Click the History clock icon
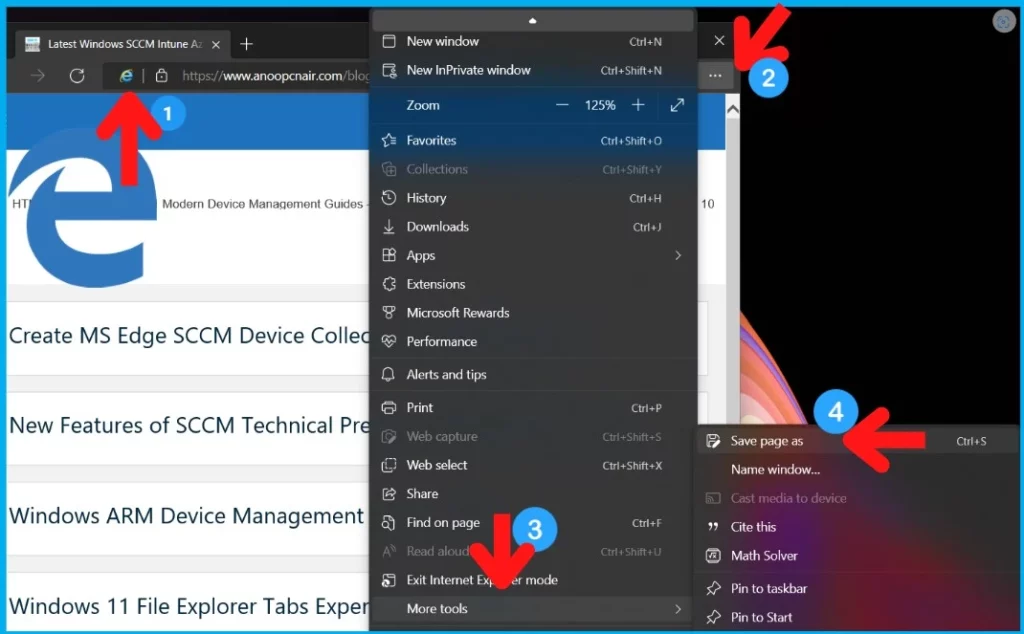The height and width of the screenshot is (634, 1024). point(389,198)
